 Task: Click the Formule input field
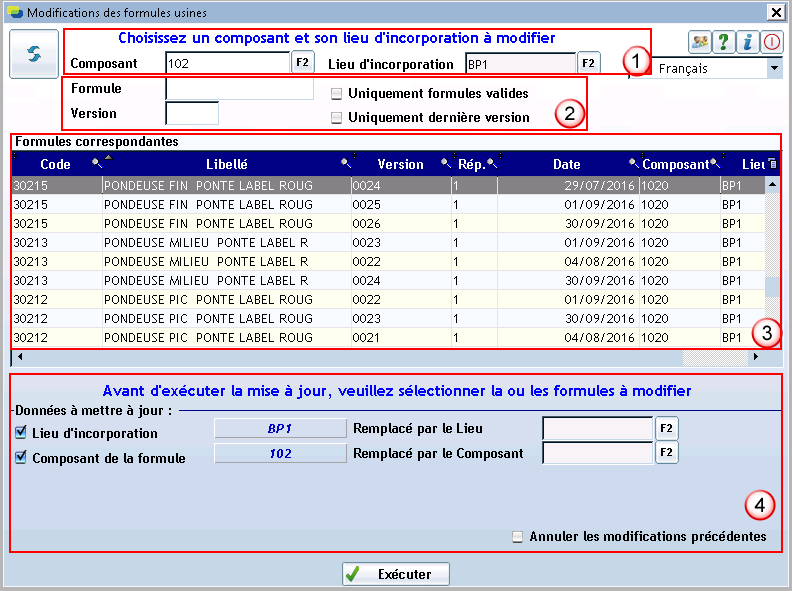pos(239,89)
